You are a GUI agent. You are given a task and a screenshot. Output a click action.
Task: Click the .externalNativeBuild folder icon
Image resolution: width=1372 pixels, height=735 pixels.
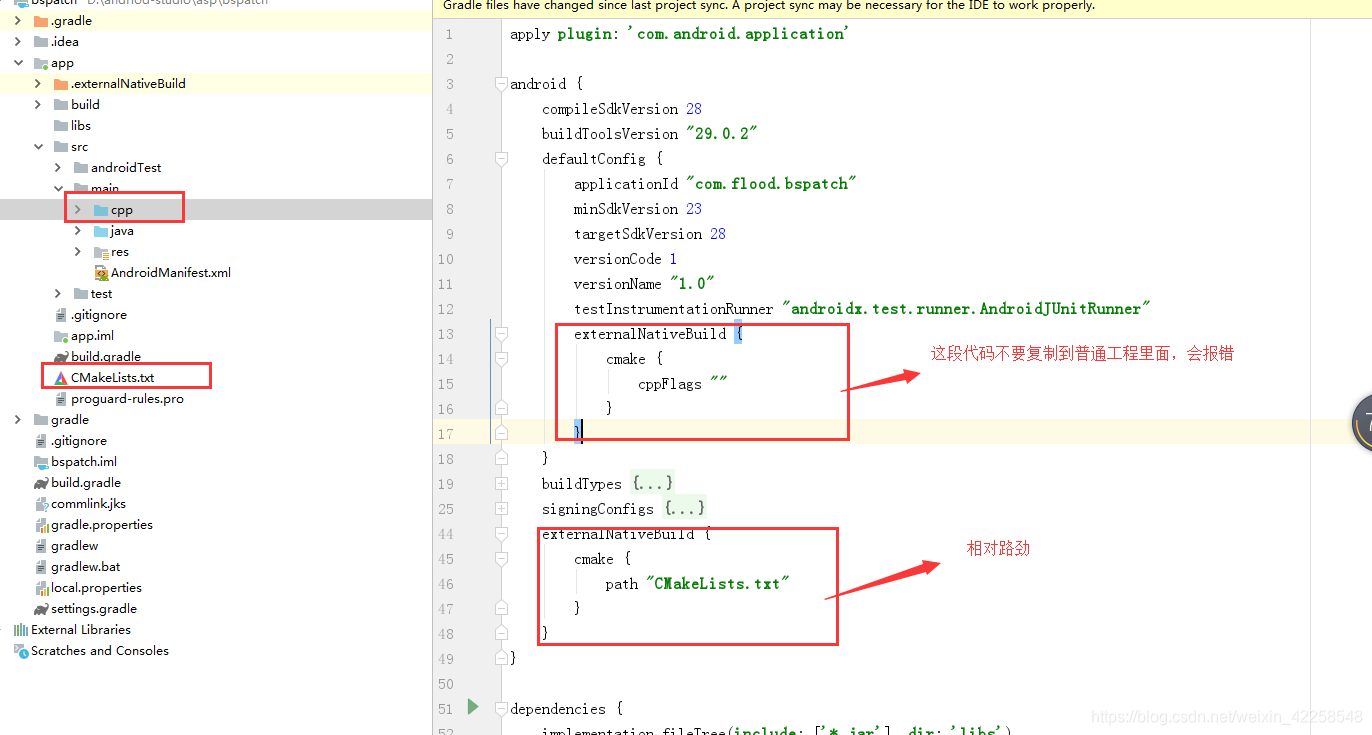61,84
